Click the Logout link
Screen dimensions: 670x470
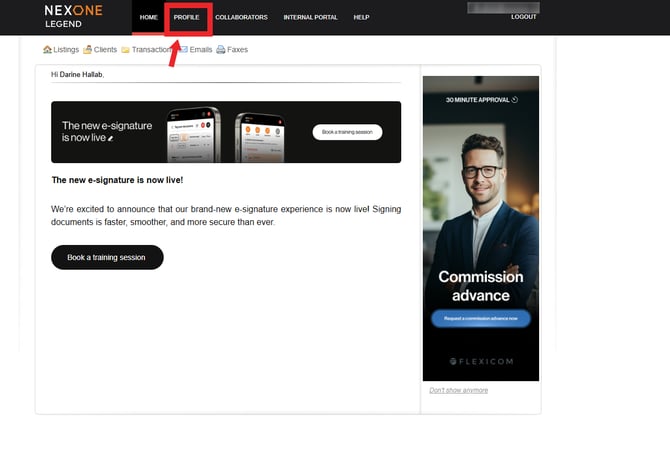[523, 17]
